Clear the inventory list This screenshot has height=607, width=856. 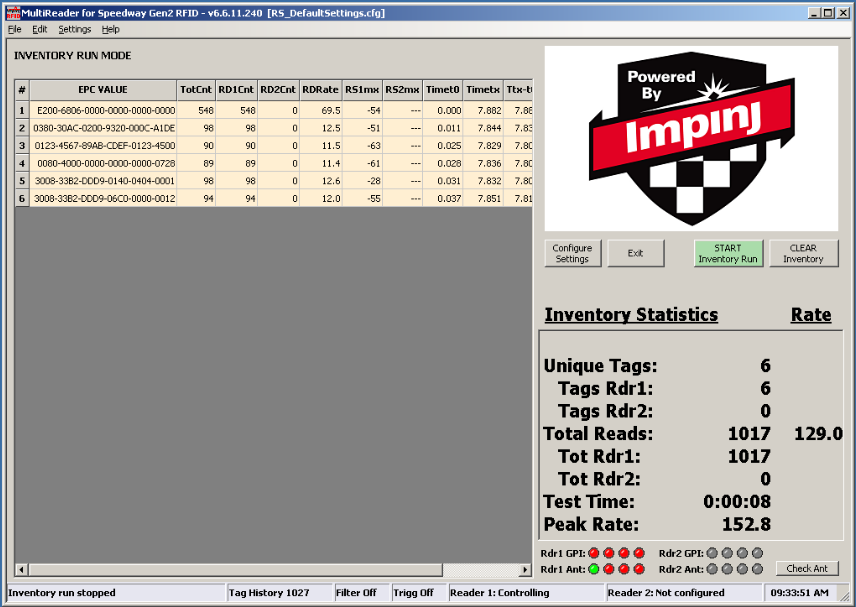coord(804,253)
